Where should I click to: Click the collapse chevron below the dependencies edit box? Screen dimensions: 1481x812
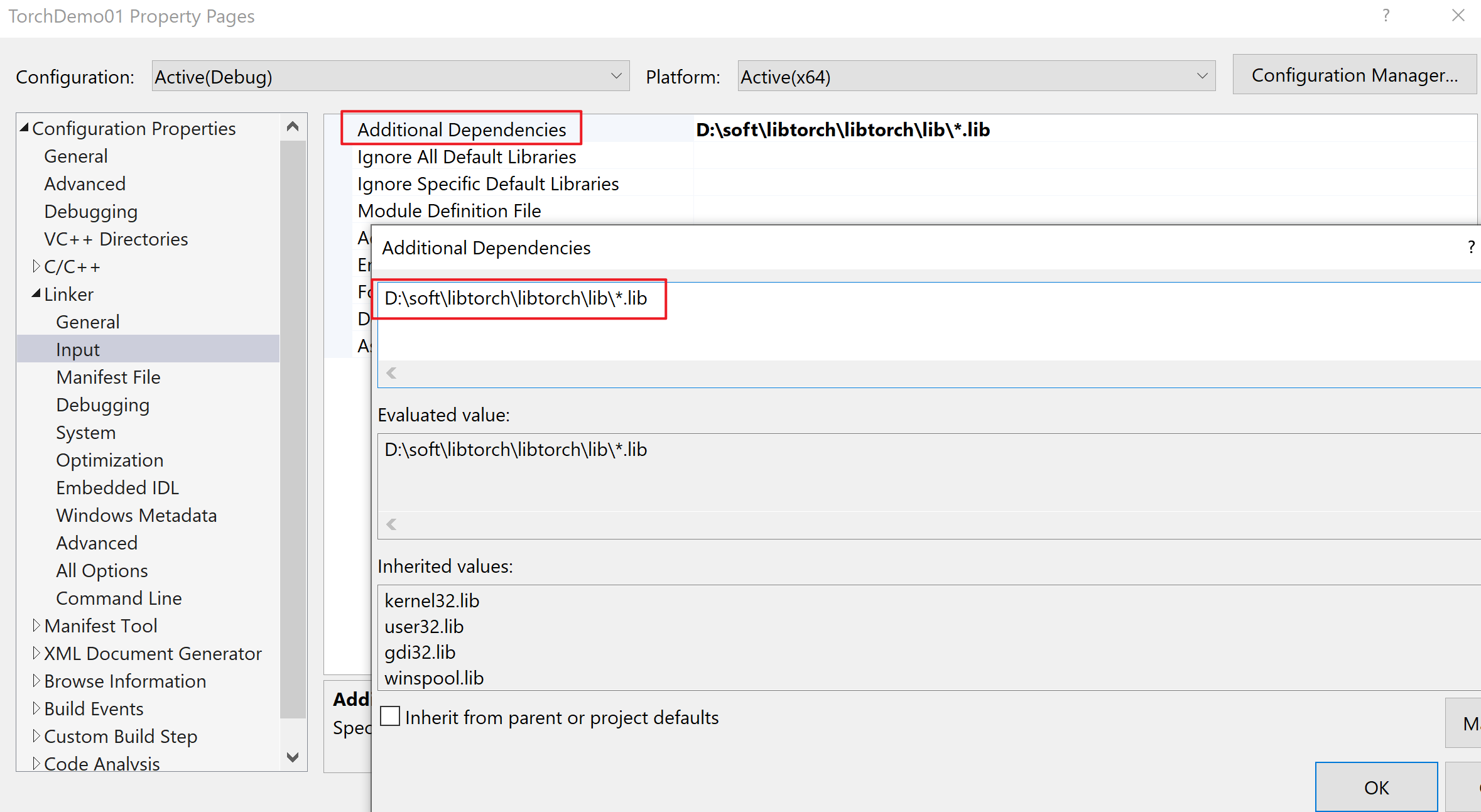pos(391,372)
